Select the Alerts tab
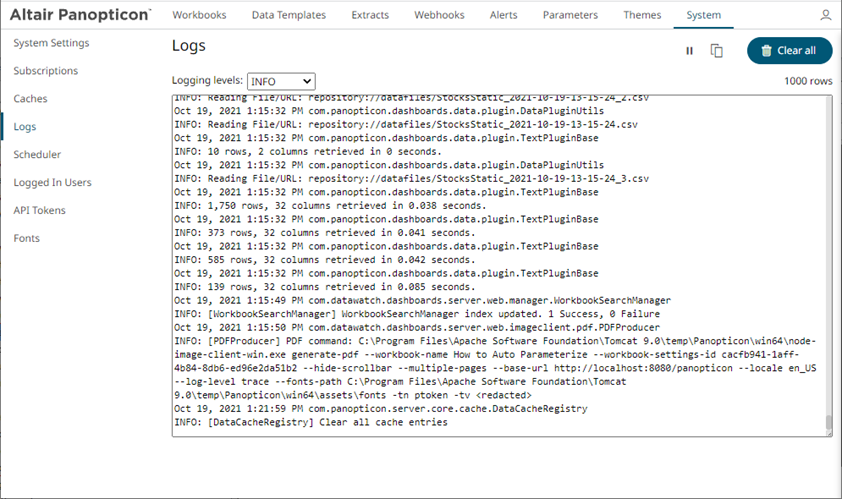 [x=504, y=16]
